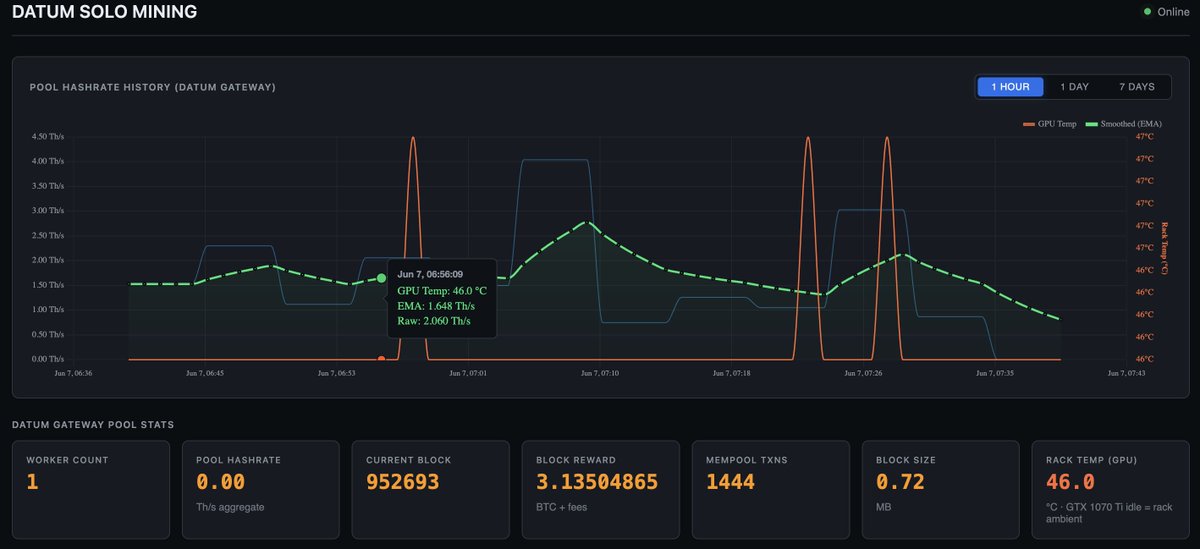1200x549 pixels.
Task: Click the Block Size value 0.72
Action: (901, 483)
